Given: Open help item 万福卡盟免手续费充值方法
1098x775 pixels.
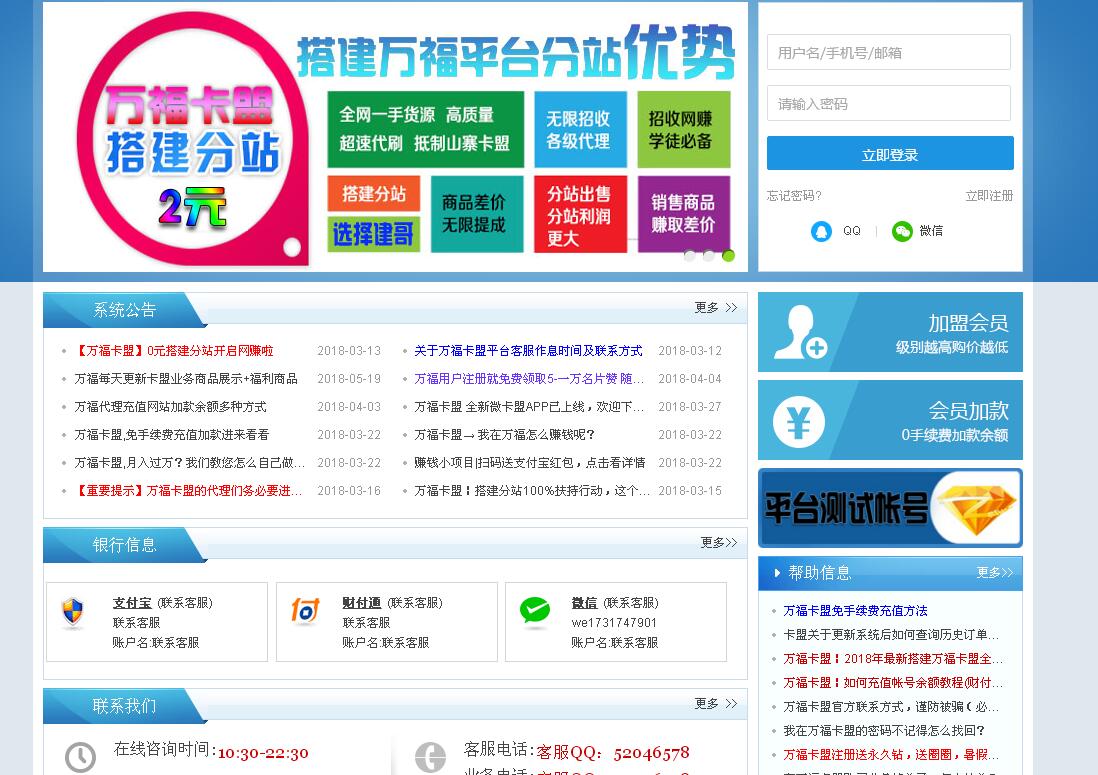Looking at the screenshot, I should pyautogui.click(x=855, y=610).
